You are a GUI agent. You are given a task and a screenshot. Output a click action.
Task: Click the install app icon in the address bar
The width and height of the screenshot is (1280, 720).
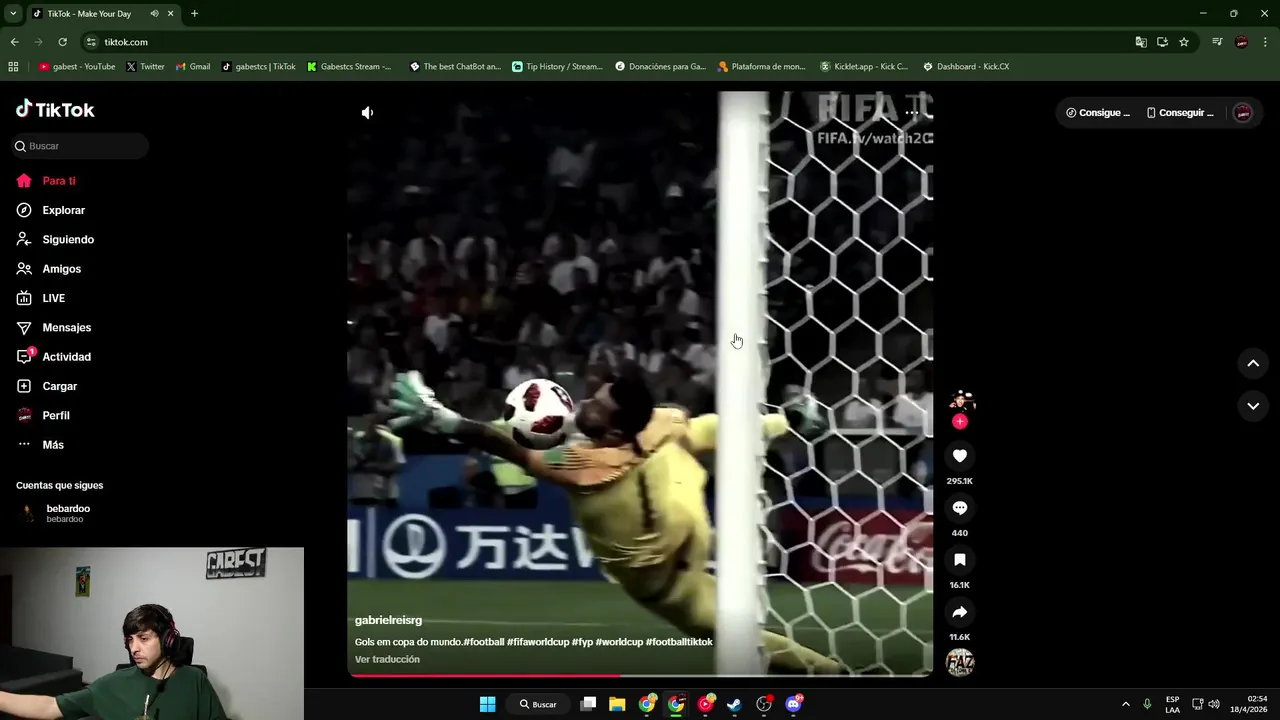click(x=1162, y=42)
